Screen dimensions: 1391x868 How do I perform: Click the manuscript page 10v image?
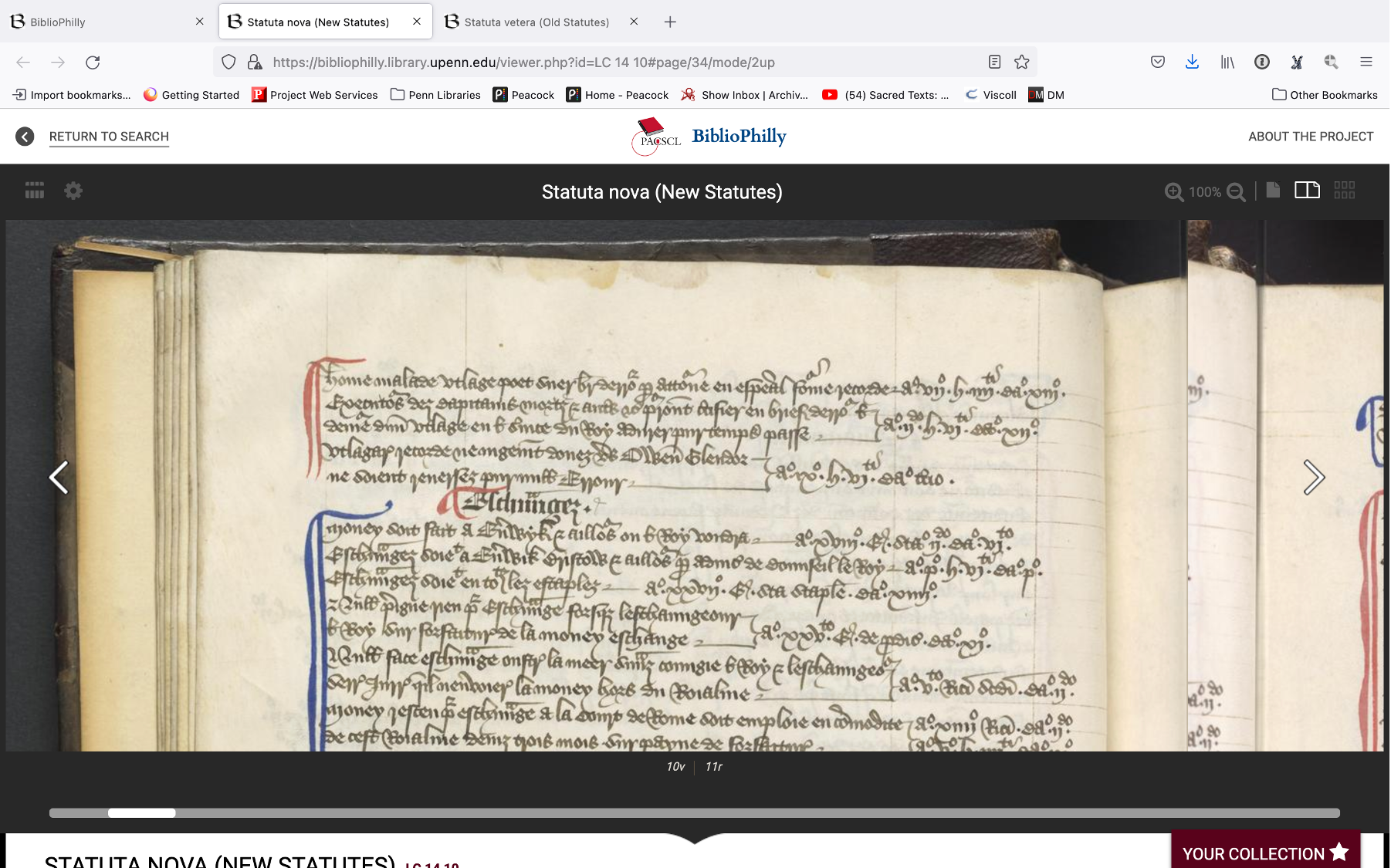point(596,486)
